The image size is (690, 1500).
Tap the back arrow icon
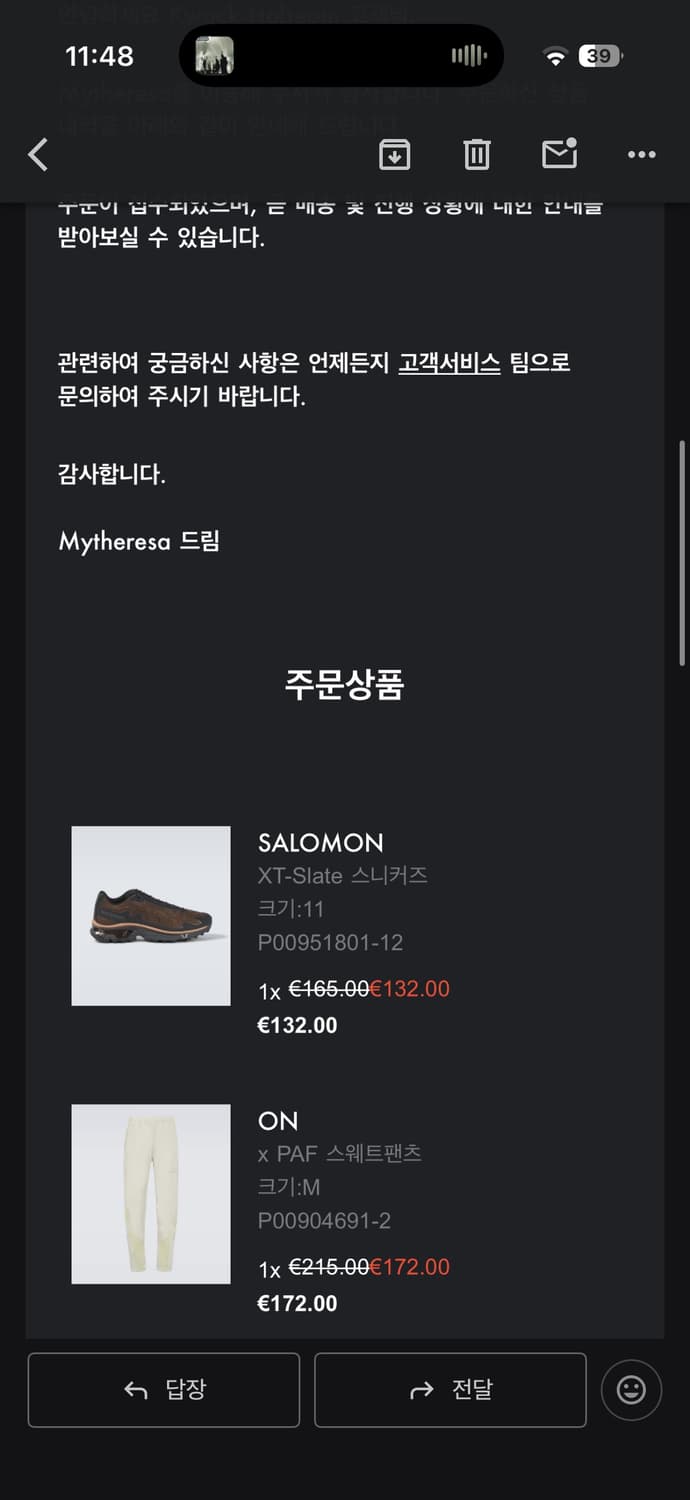(x=38, y=155)
